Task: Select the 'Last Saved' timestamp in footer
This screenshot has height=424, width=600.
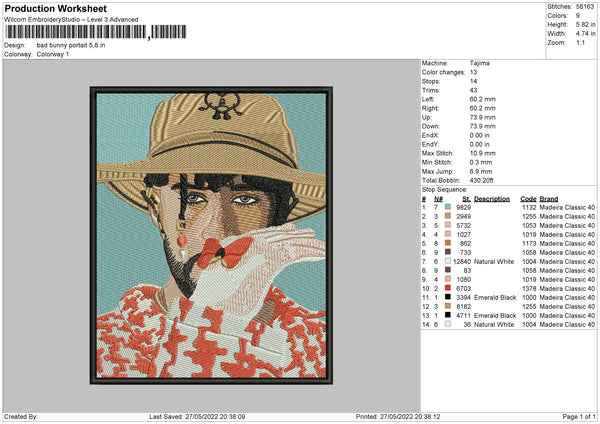Action: coord(197,416)
